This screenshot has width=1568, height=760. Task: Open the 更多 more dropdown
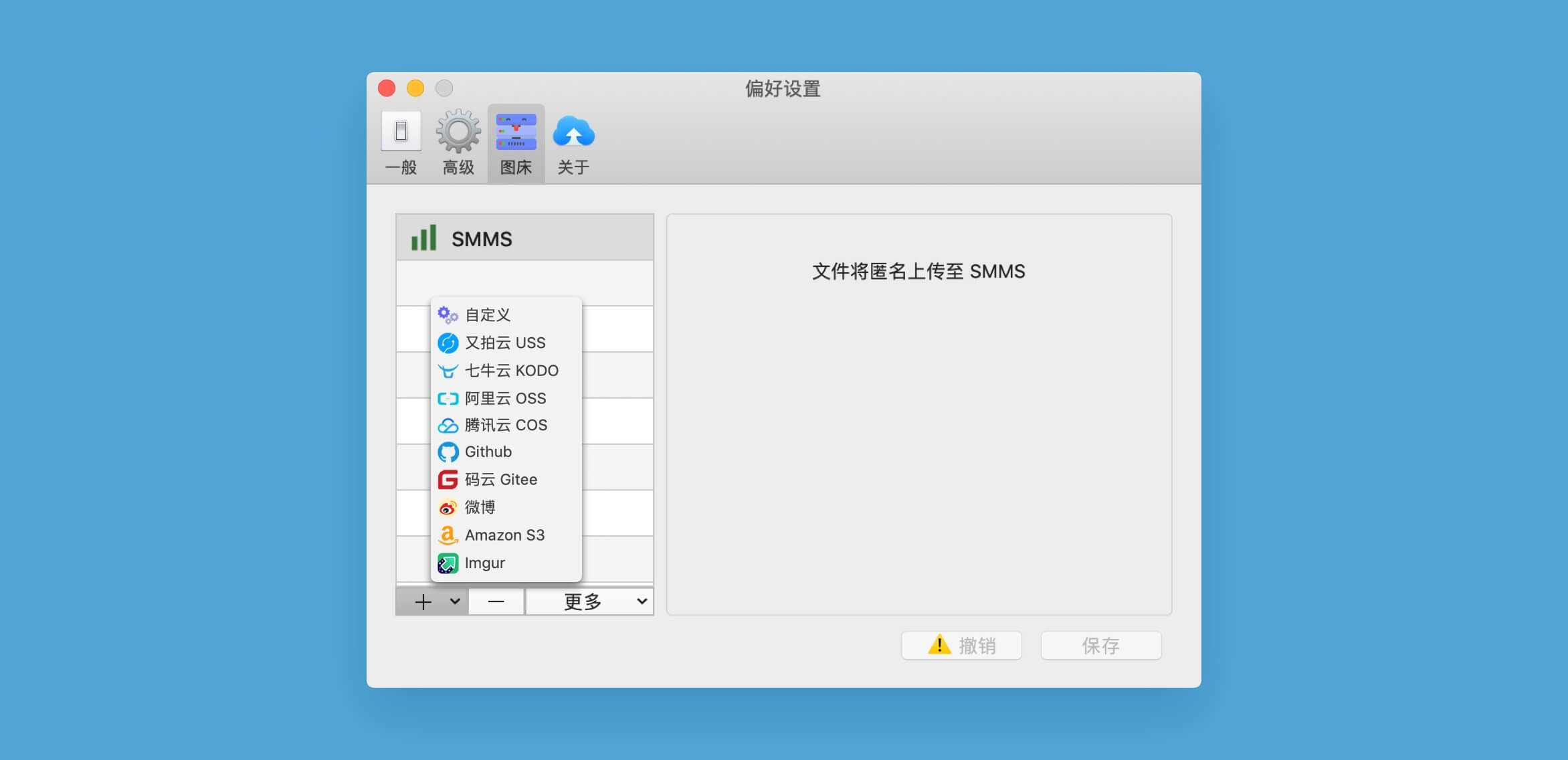point(589,601)
